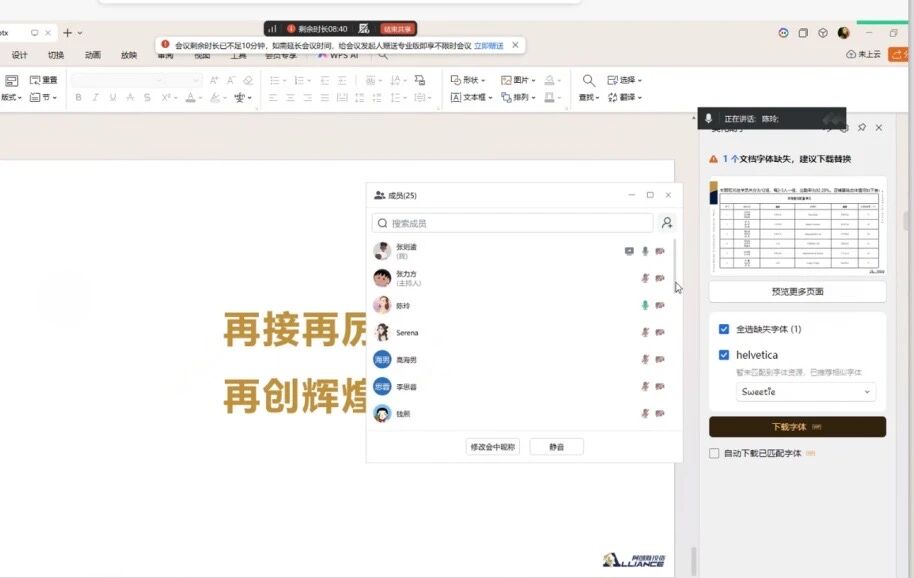Click the 成员(25) window title
The width and height of the screenshot is (914, 578).
(x=402, y=195)
